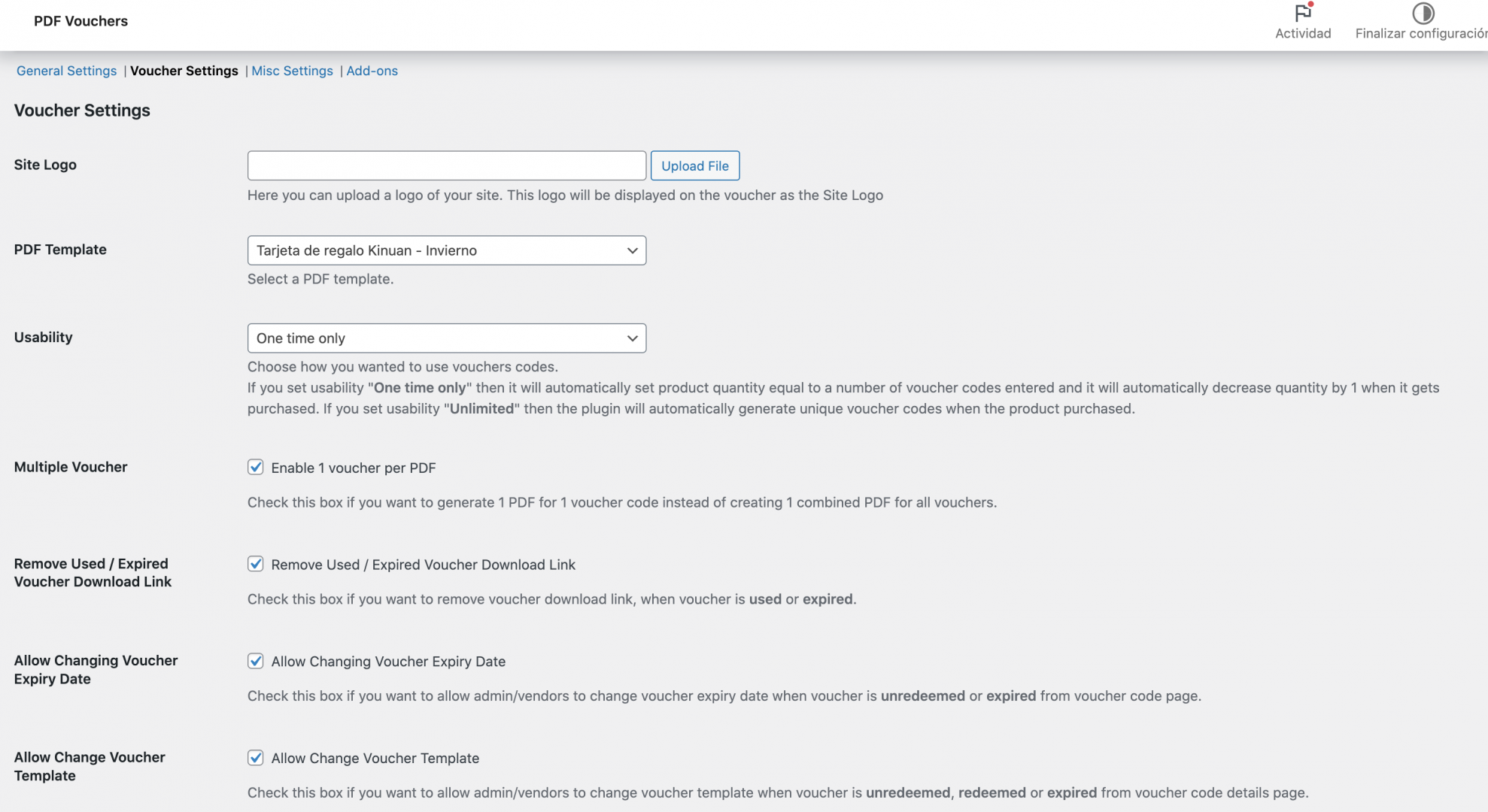Toggle Allow Change Voucher Template checkbox
Screen dimensions: 1488x812
pyautogui.click(x=256, y=758)
